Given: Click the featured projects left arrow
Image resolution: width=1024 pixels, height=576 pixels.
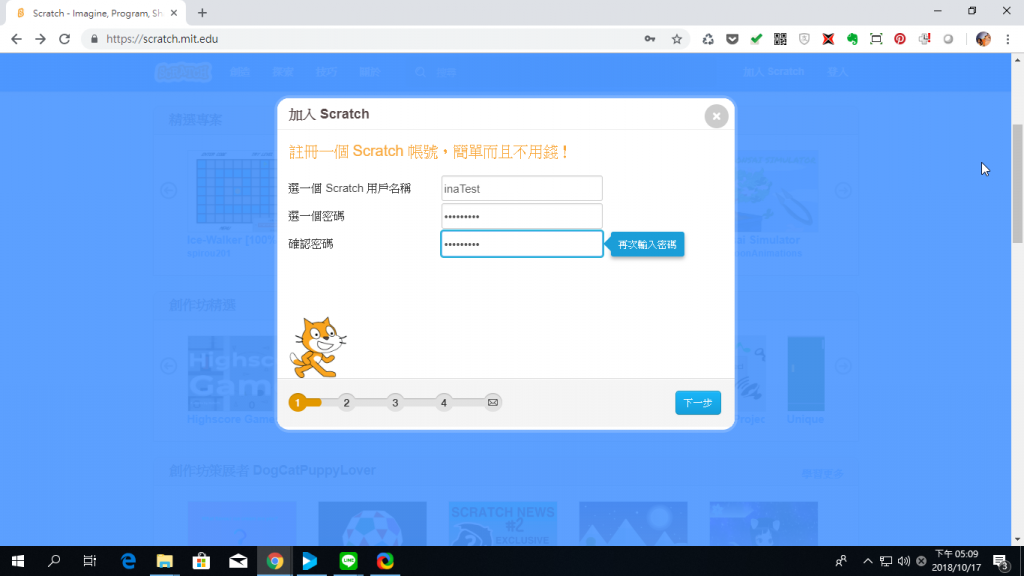Looking at the screenshot, I should (168, 191).
